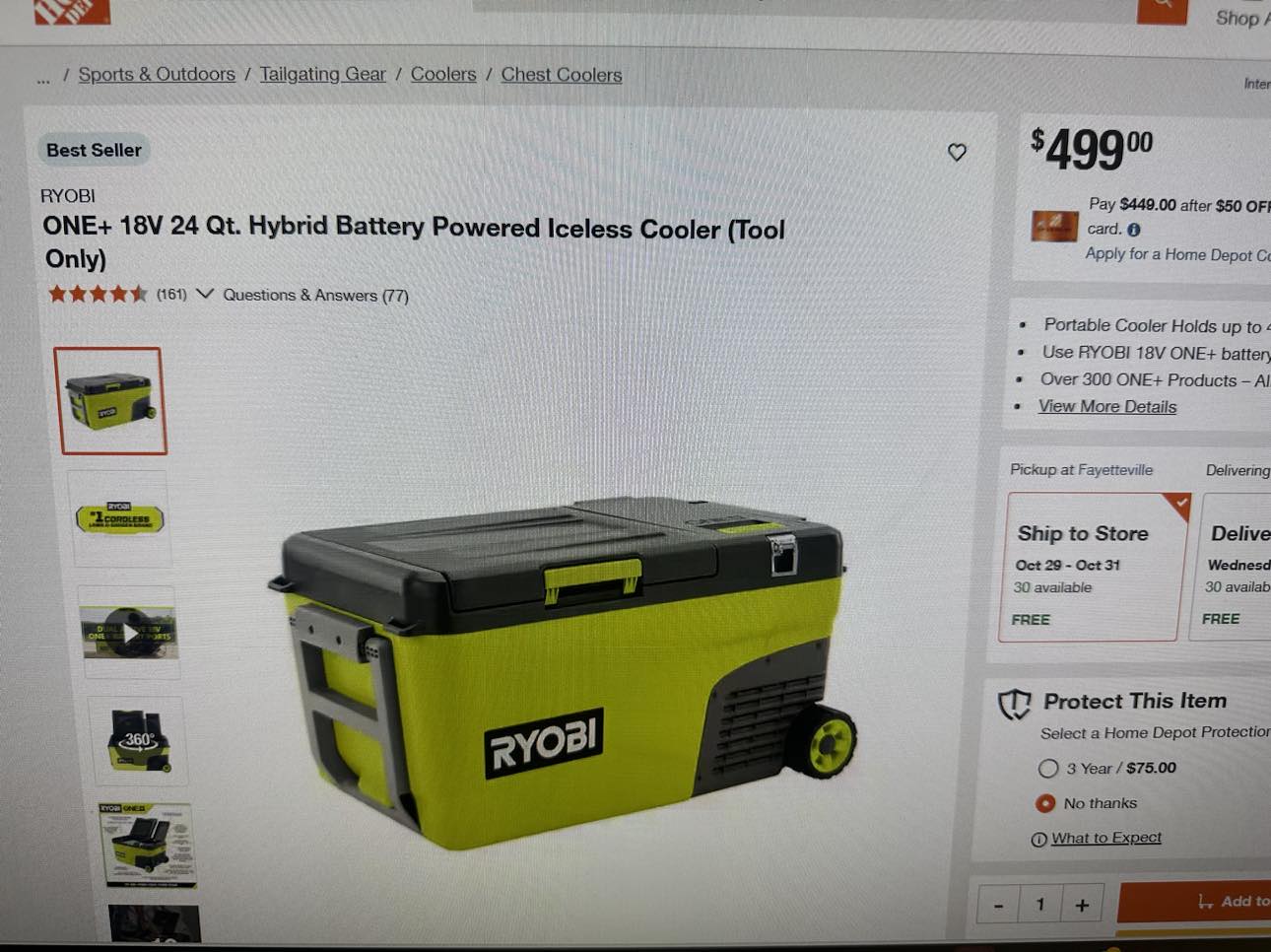Click the What to Expect info icon

(x=1038, y=840)
